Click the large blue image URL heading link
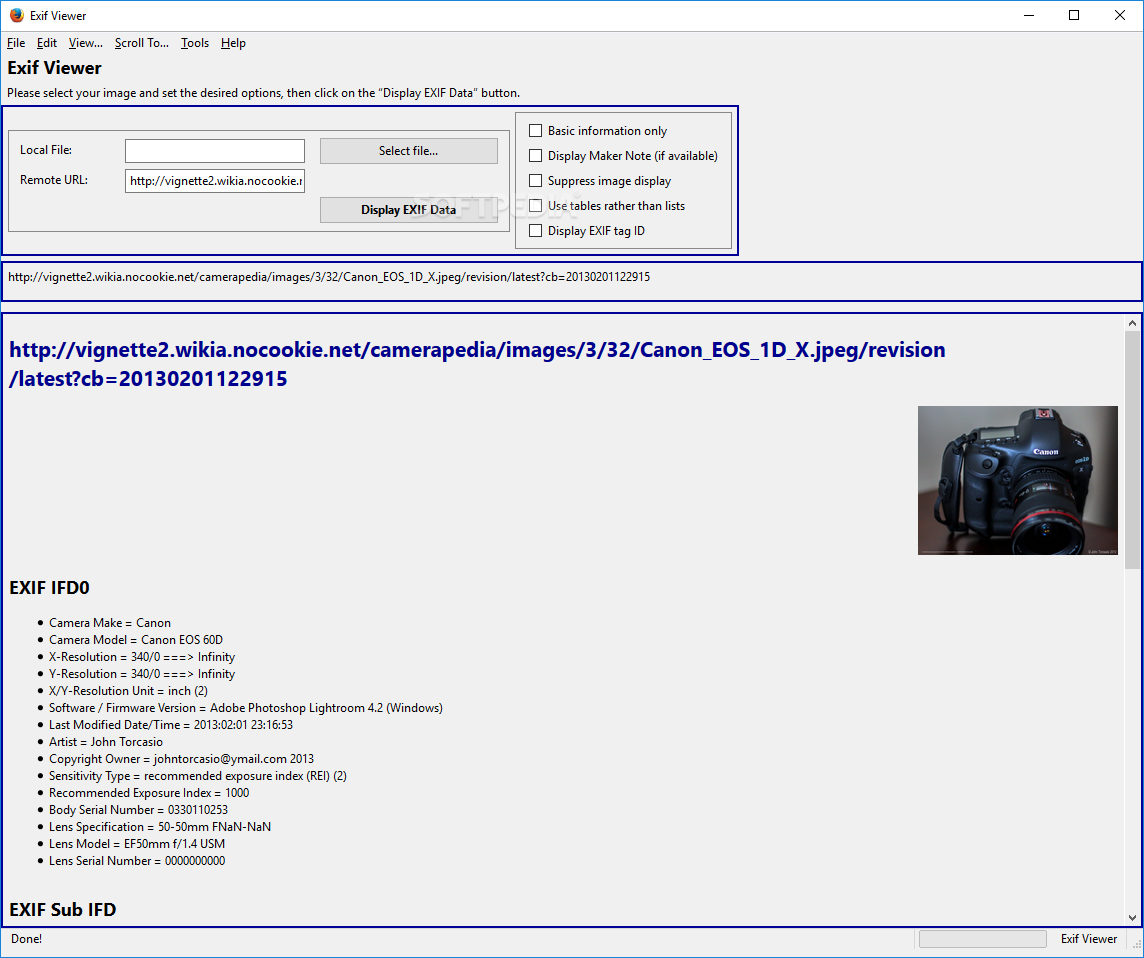Screen dimensions: 1144x958 click(477, 364)
